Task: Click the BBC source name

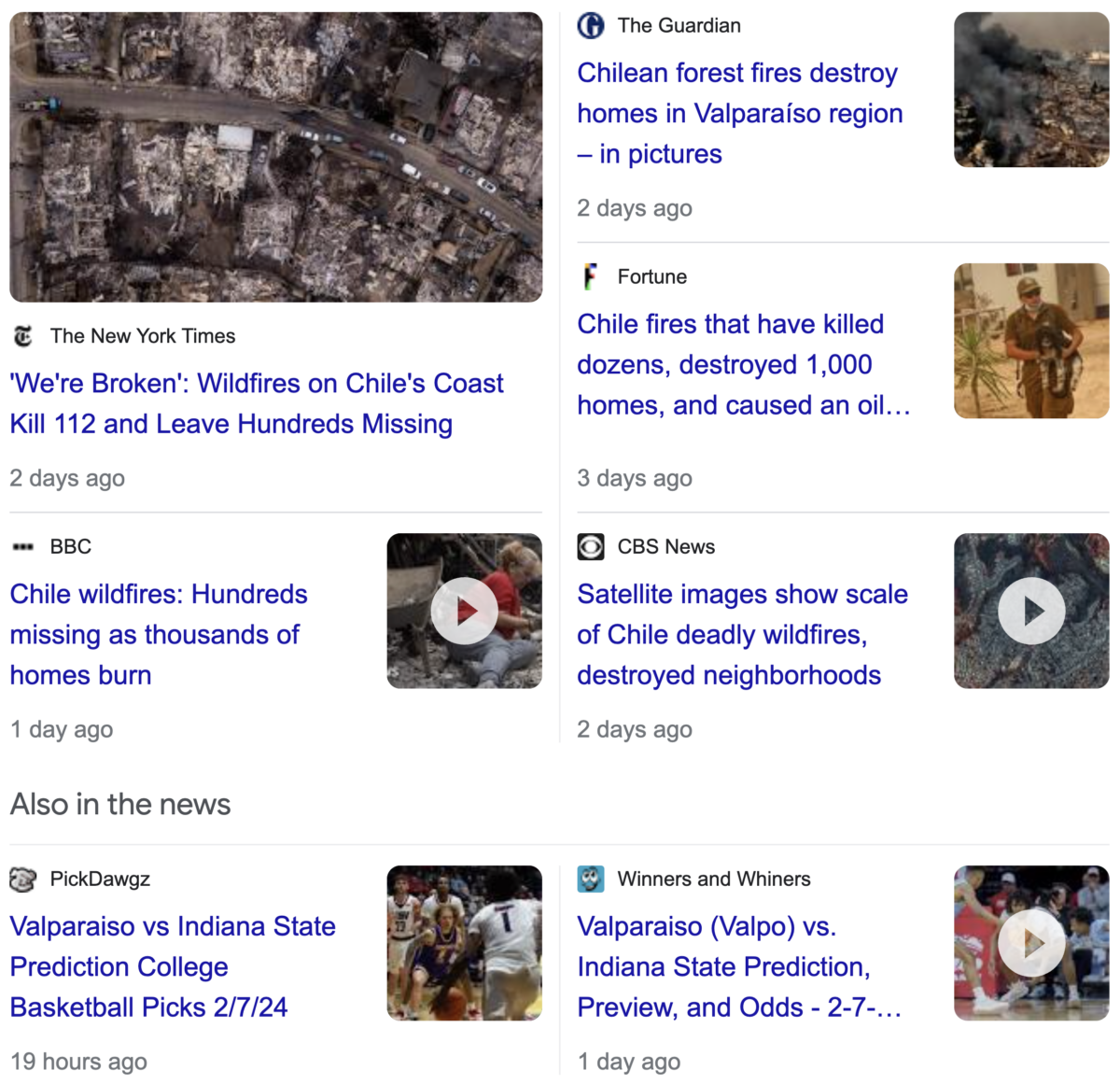Action: pyautogui.click(x=71, y=546)
